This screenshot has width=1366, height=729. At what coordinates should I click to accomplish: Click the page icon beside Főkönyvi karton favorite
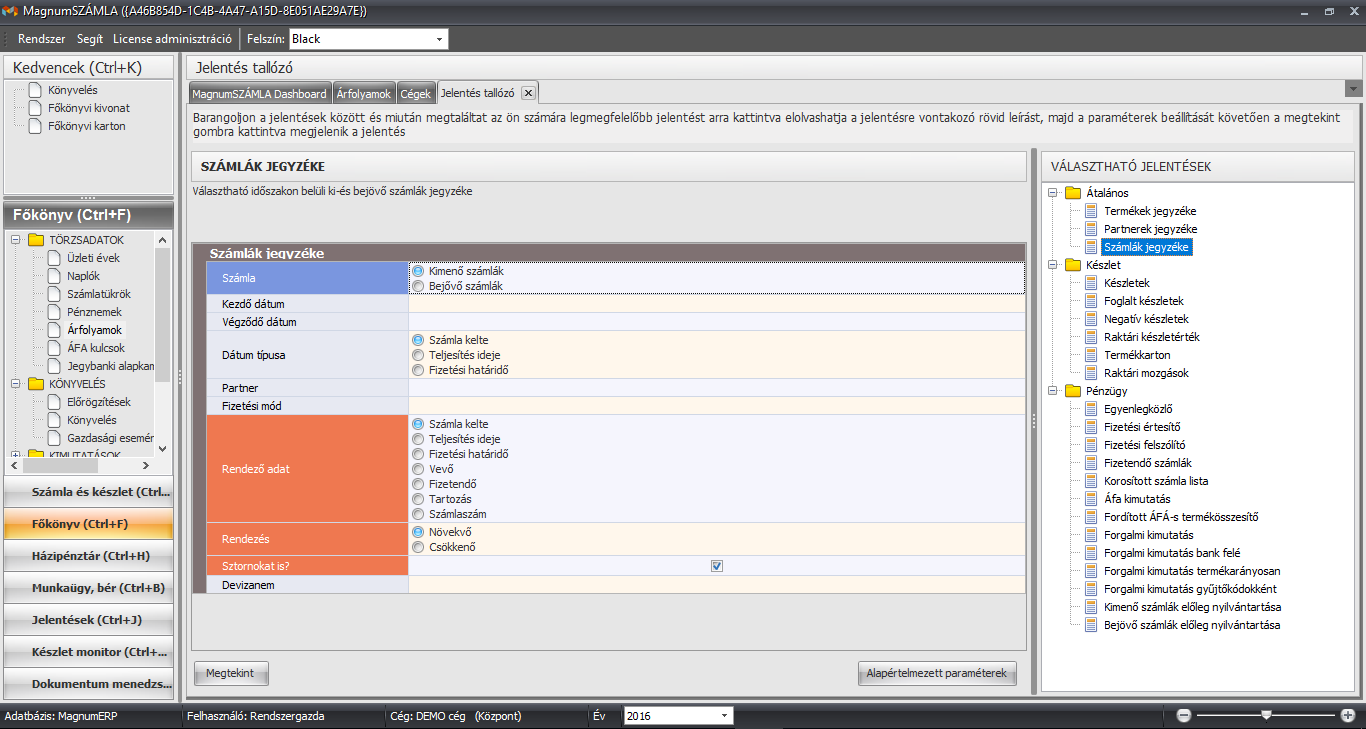tap(35, 126)
